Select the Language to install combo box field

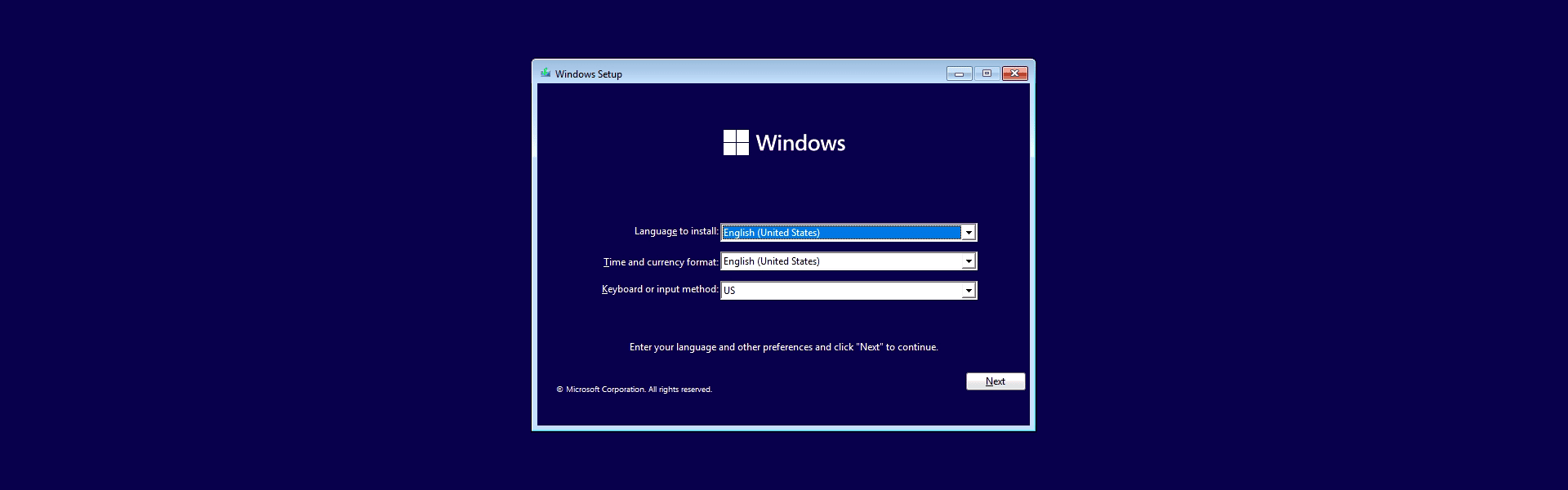[x=849, y=233]
